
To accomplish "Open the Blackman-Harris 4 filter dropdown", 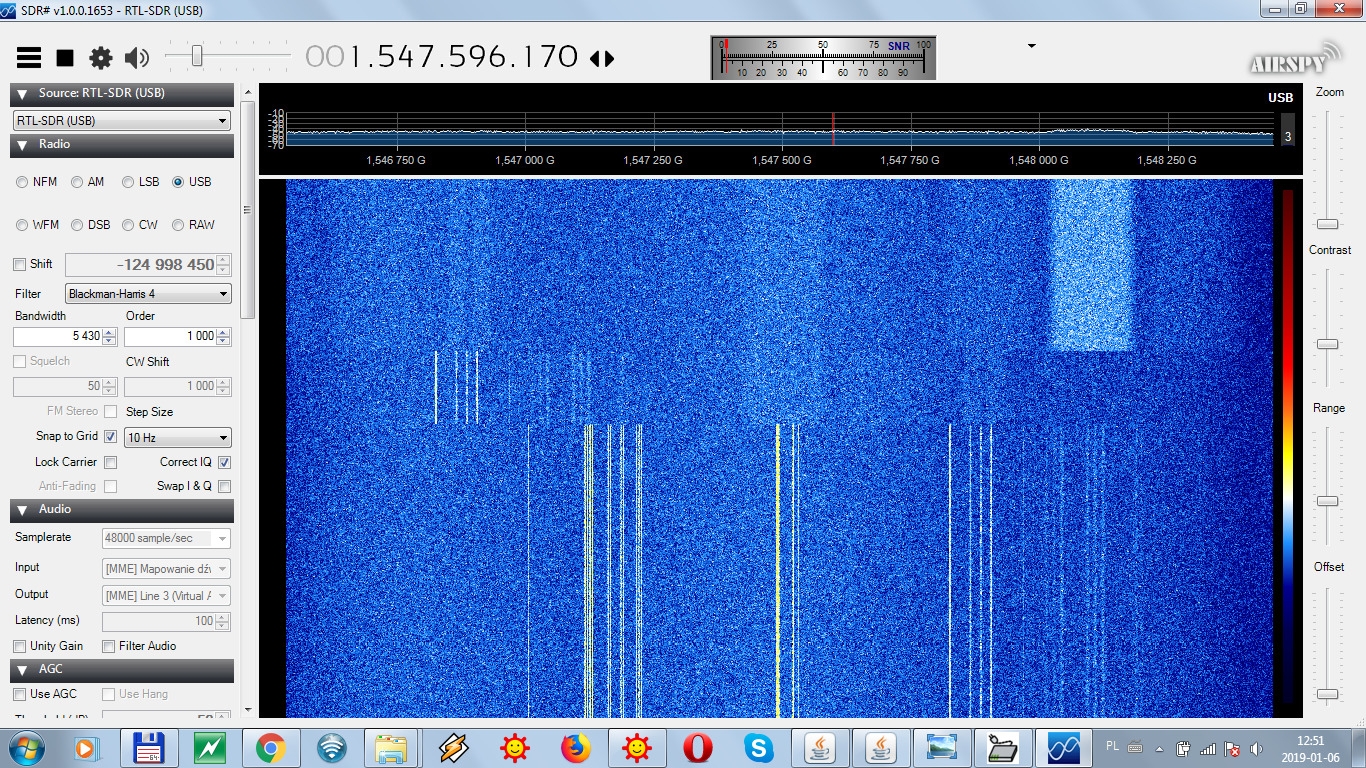I will (x=148, y=294).
